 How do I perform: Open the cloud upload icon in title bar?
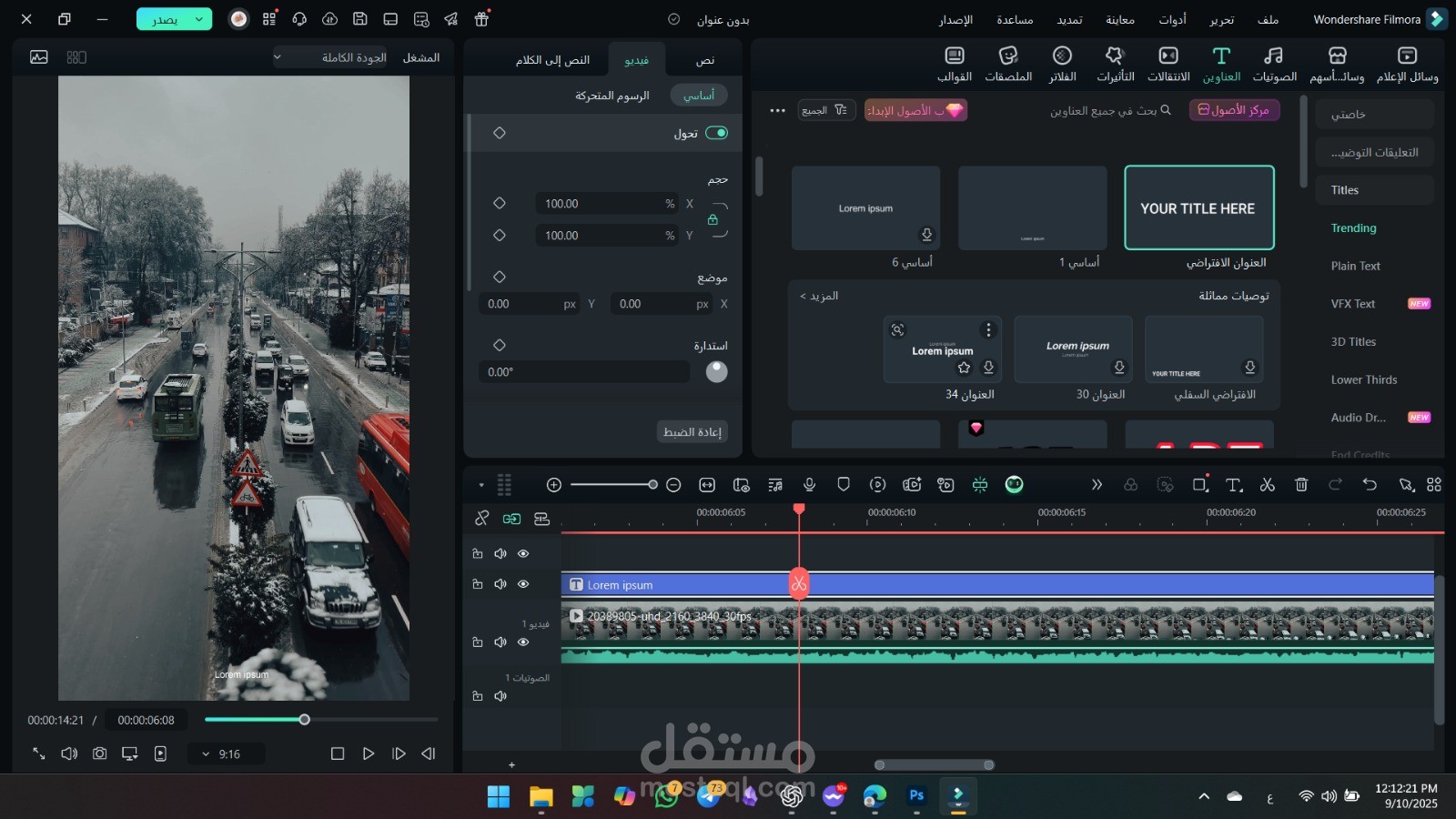(329, 19)
